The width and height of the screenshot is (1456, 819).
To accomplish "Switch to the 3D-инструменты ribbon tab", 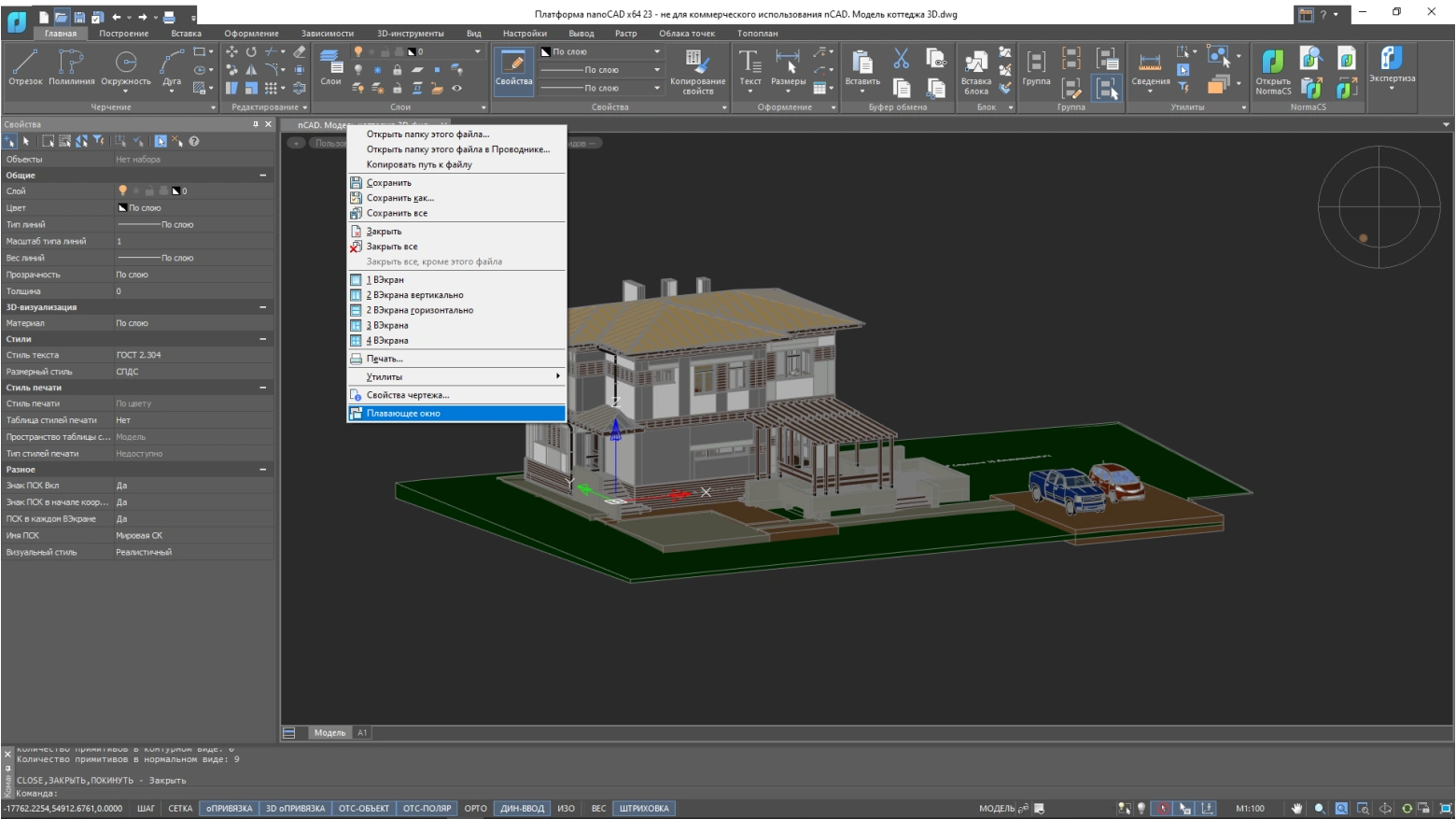I will pos(410,34).
